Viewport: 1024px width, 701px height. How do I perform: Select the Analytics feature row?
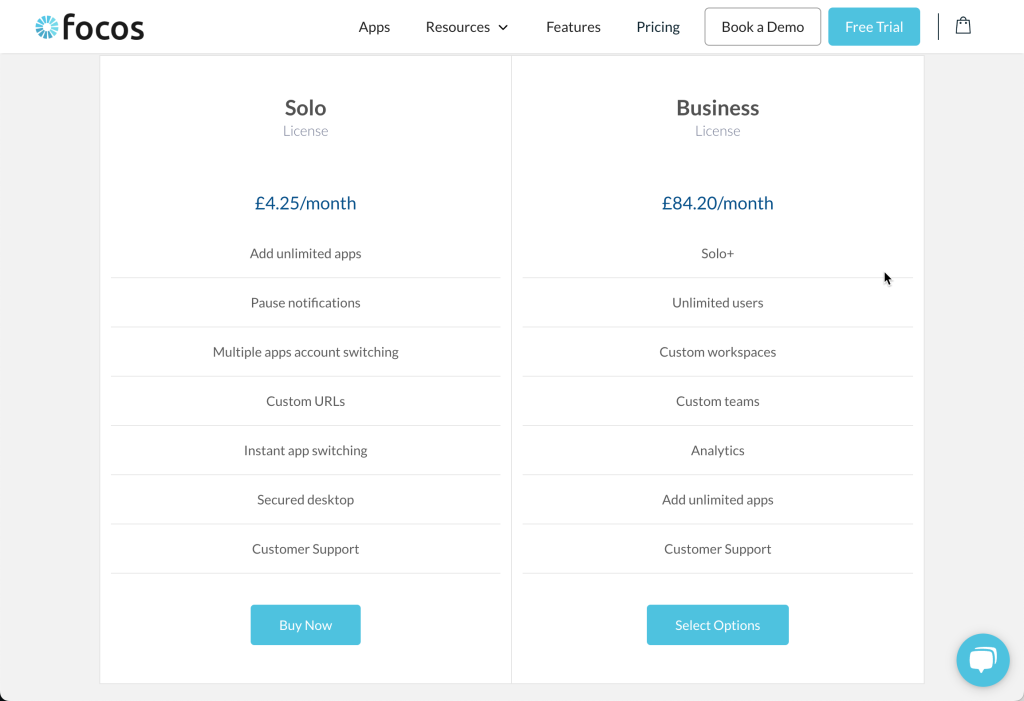tap(717, 450)
